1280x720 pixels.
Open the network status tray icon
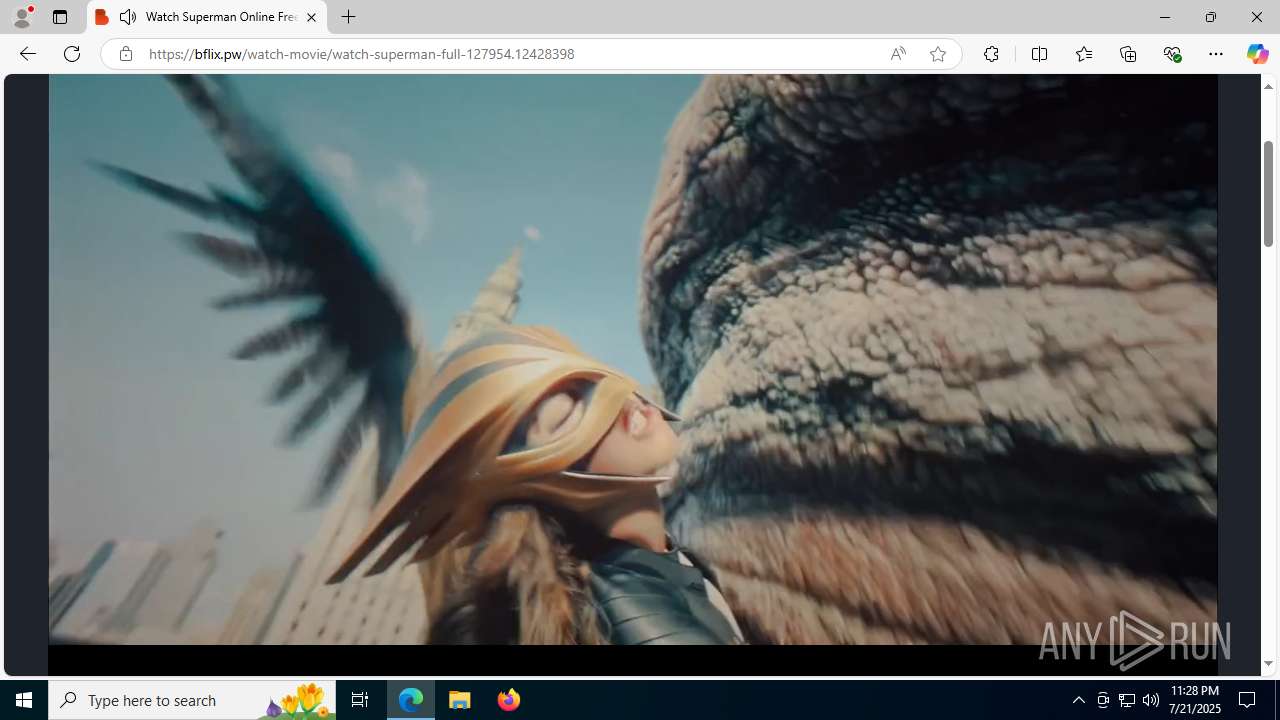coord(1126,700)
